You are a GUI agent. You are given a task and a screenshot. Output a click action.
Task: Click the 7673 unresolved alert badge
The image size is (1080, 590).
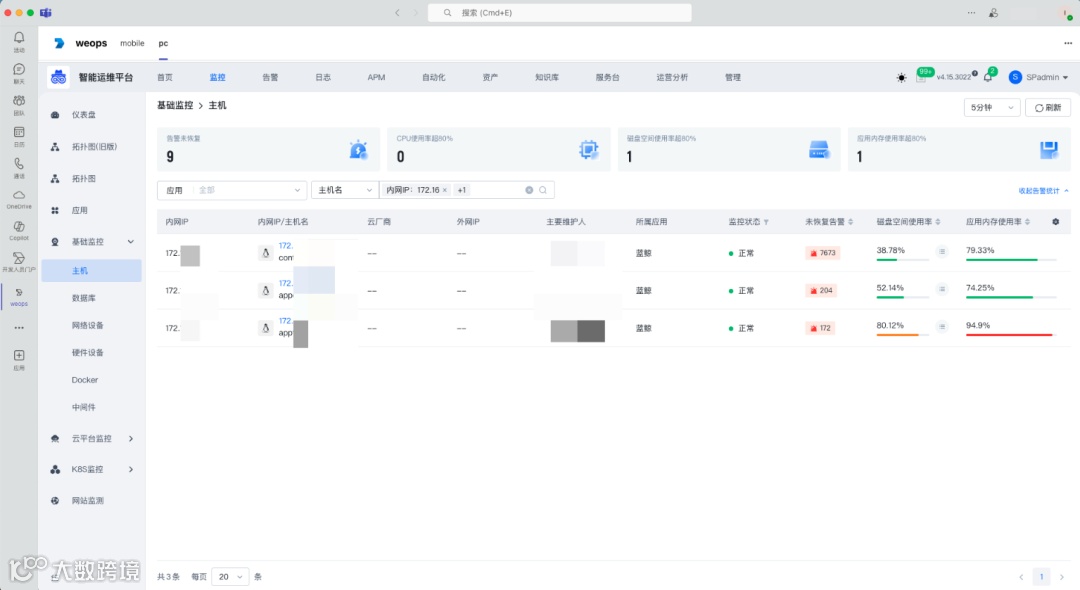click(x=822, y=253)
